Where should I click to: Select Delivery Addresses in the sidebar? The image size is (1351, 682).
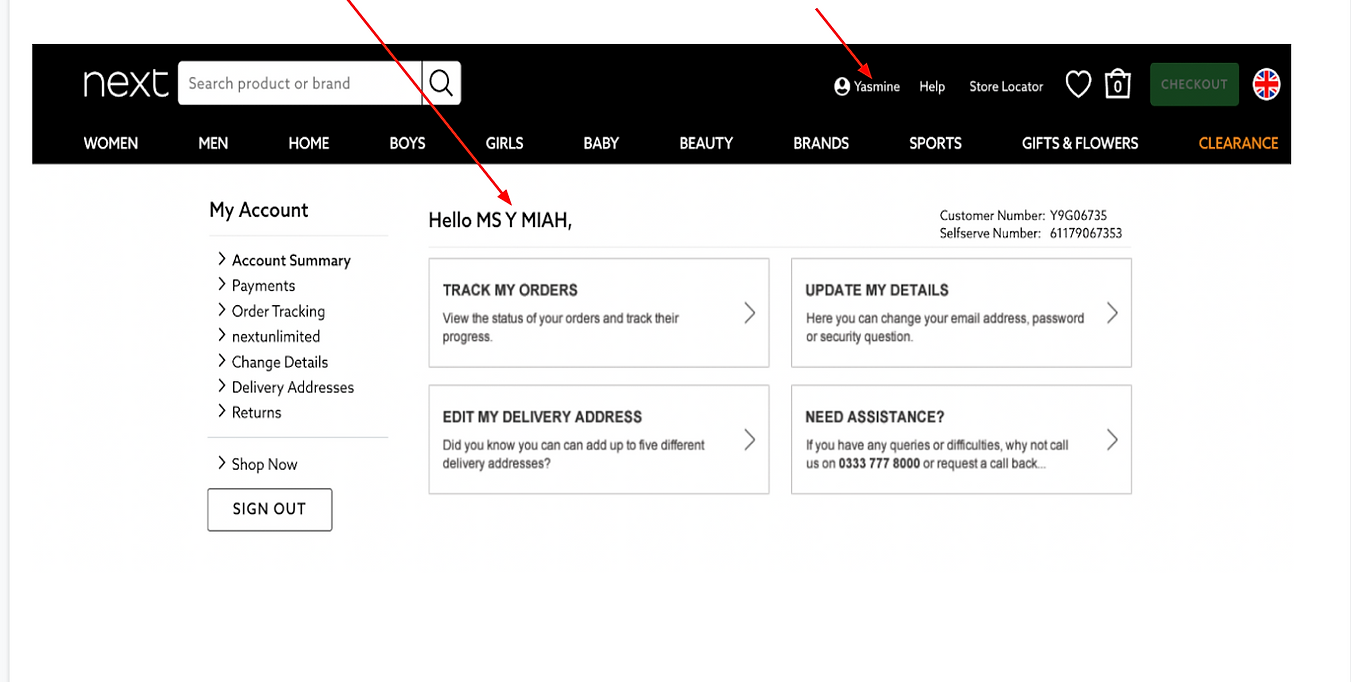[293, 387]
